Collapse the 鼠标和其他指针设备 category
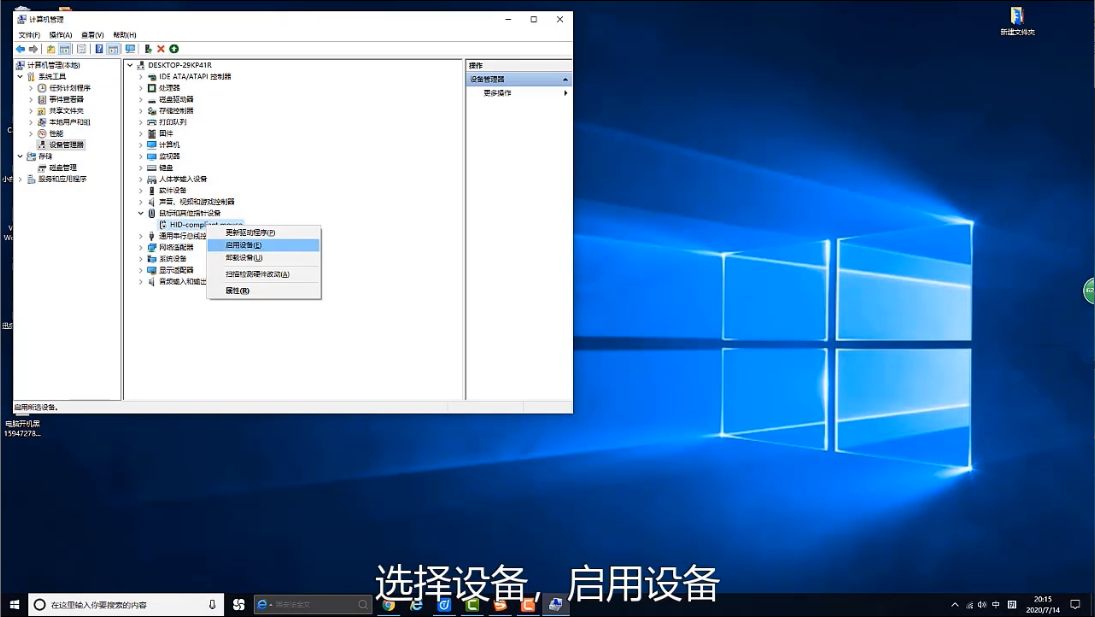1095x617 pixels. pyautogui.click(x=141, y=213)
